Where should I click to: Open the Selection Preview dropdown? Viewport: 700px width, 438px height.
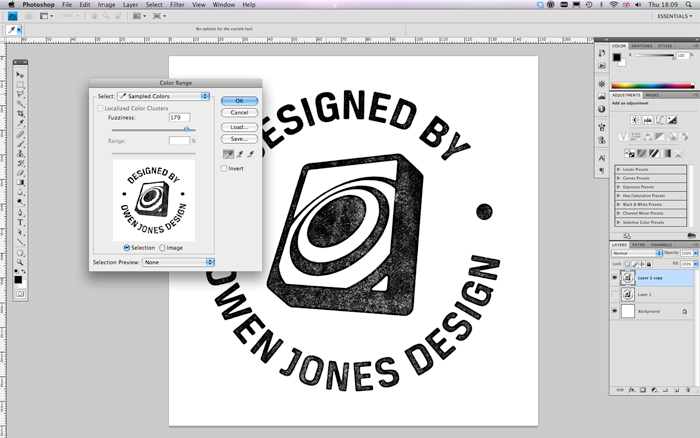(178, 262)
